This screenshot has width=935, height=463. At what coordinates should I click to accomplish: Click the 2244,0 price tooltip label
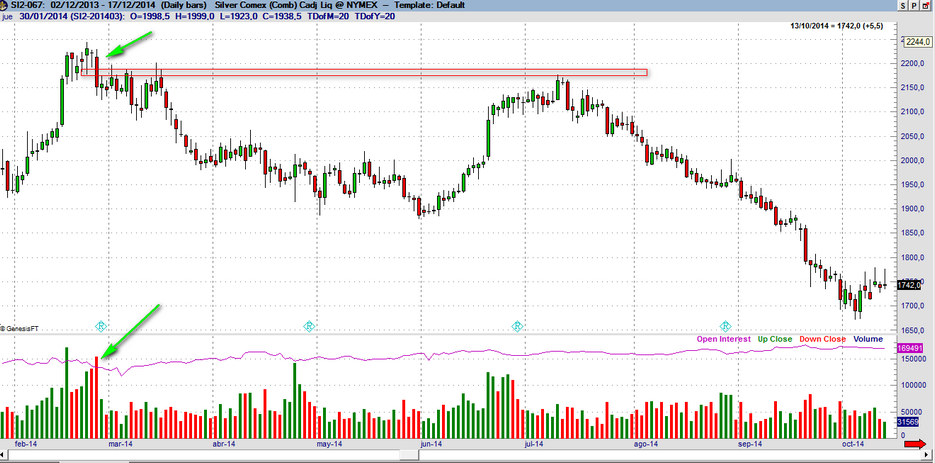(916, 42)
